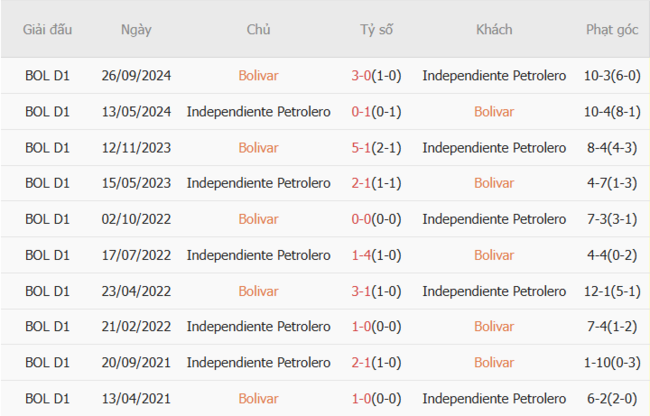Viewport: 650px width, 416px height.
Task: Click the Phạt góc column header
Action: [x=612, y=29]
